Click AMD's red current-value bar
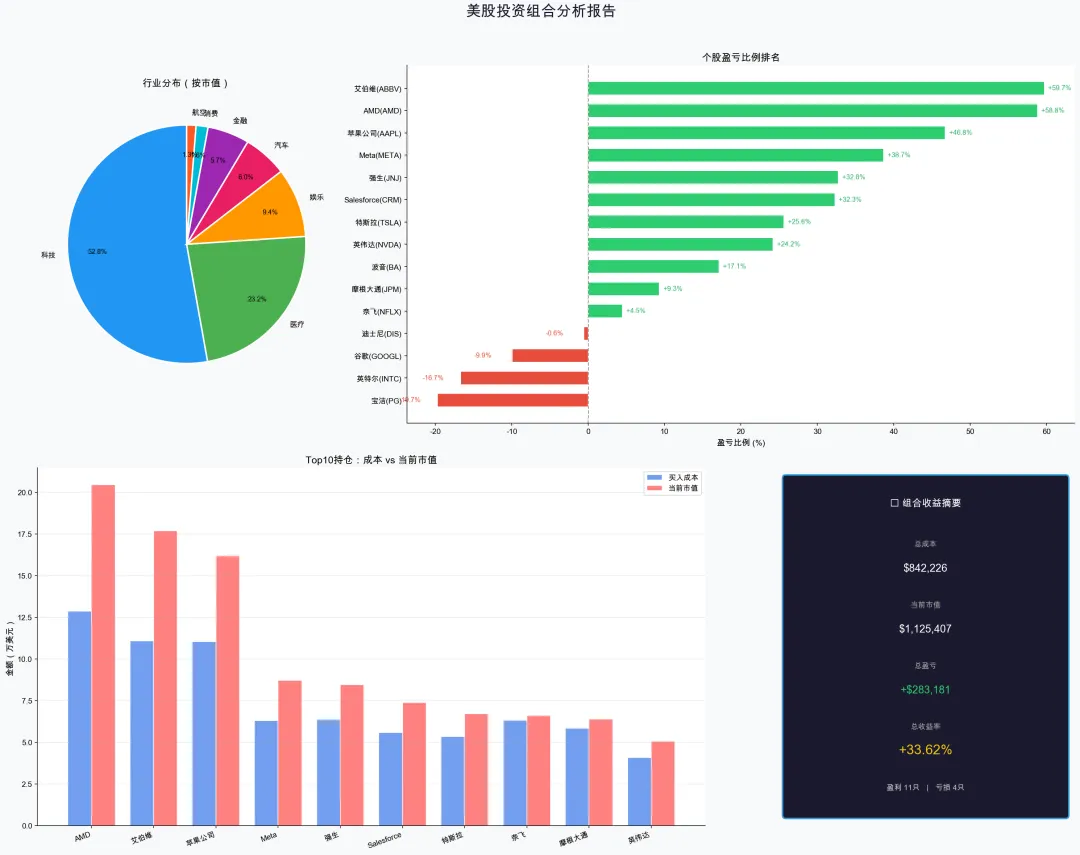 [x=103, y=655]
